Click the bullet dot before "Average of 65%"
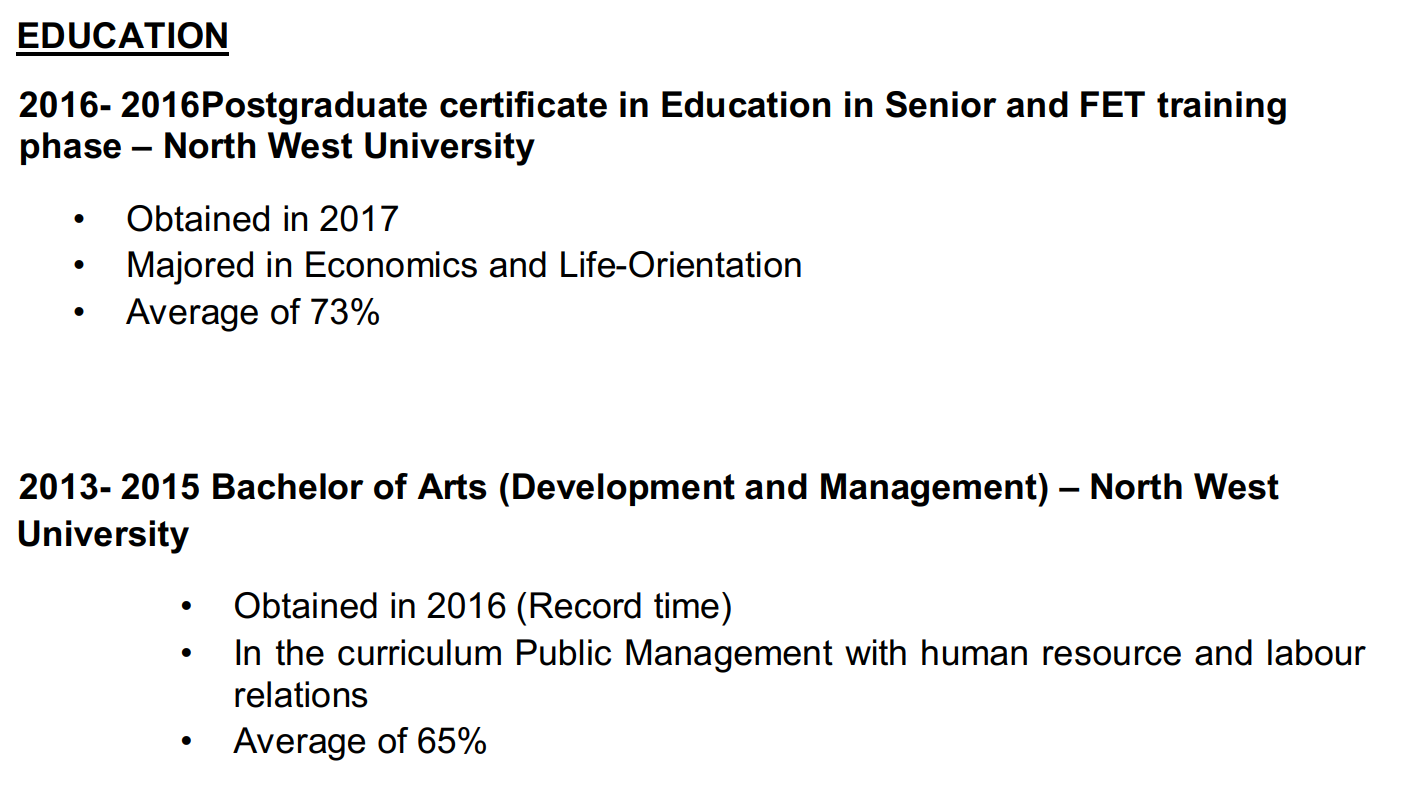1409x797 pixels. click(186, 742)
